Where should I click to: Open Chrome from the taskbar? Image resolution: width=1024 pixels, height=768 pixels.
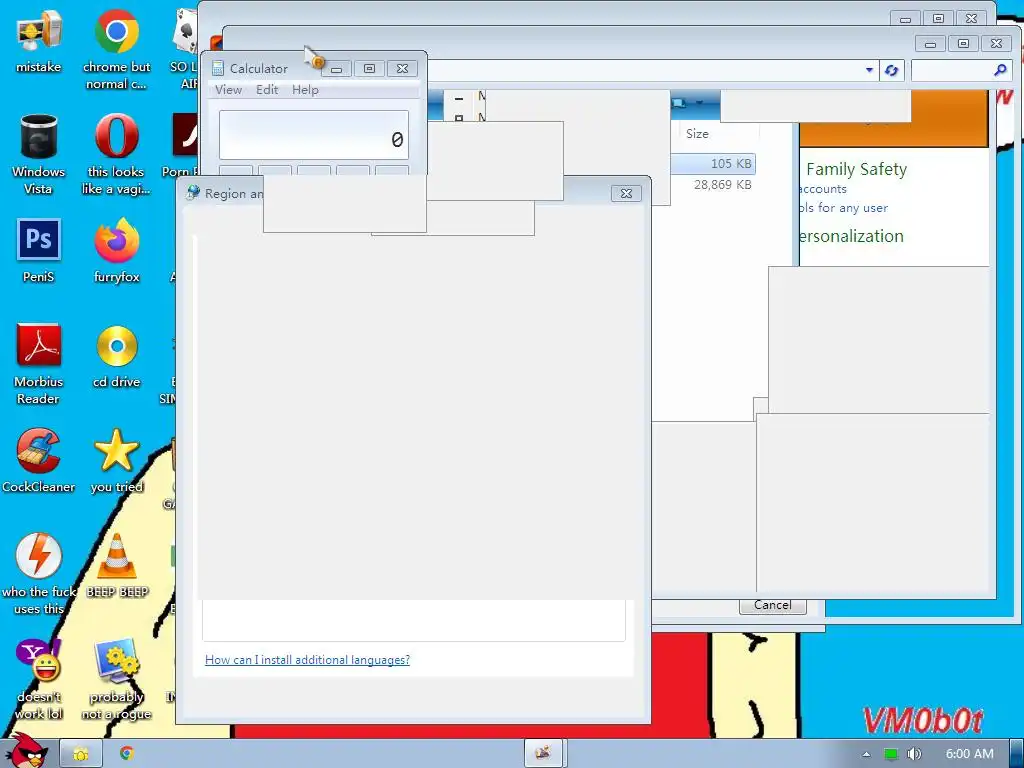(x=127, y=754)
